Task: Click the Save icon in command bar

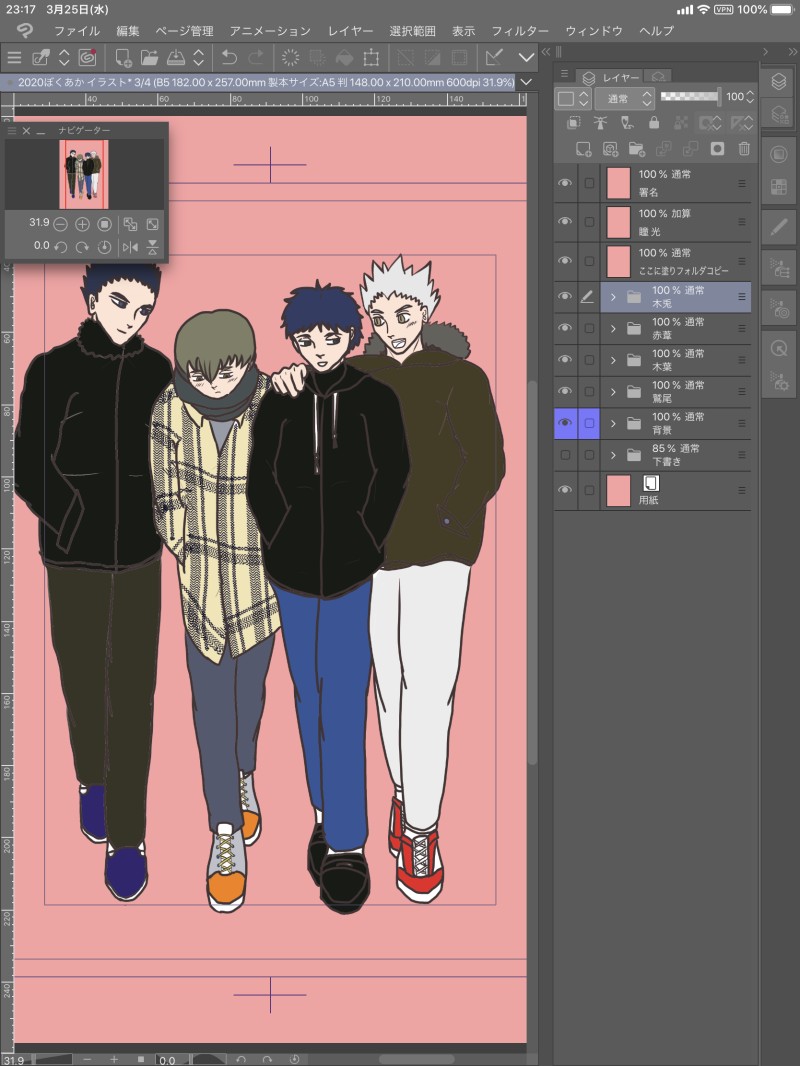Action: [175, 58]
